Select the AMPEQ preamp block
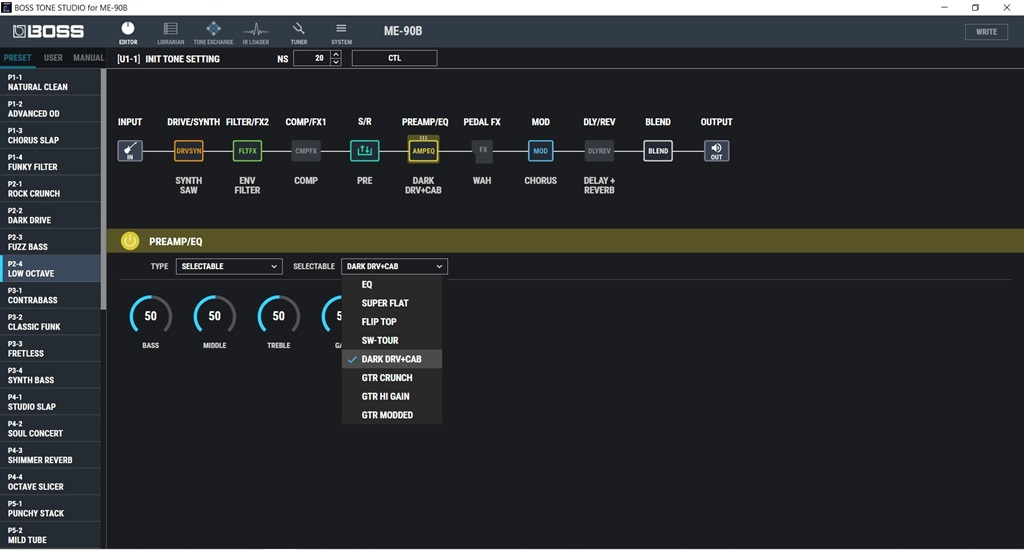Image resolution: width=1024 pixels, height=550 pixels. (x=423, y=151)
